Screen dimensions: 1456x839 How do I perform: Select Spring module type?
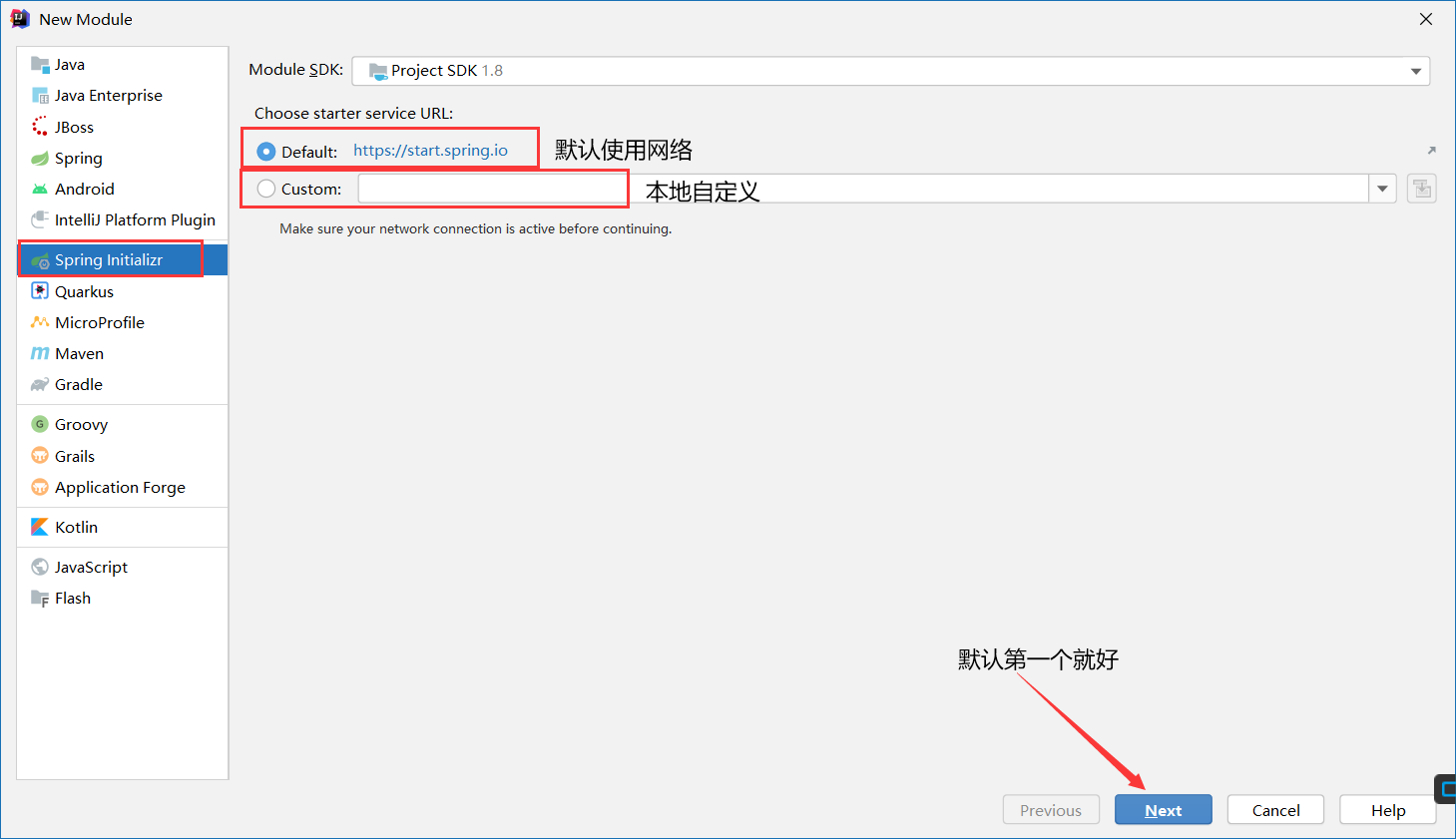pos(123,159)
